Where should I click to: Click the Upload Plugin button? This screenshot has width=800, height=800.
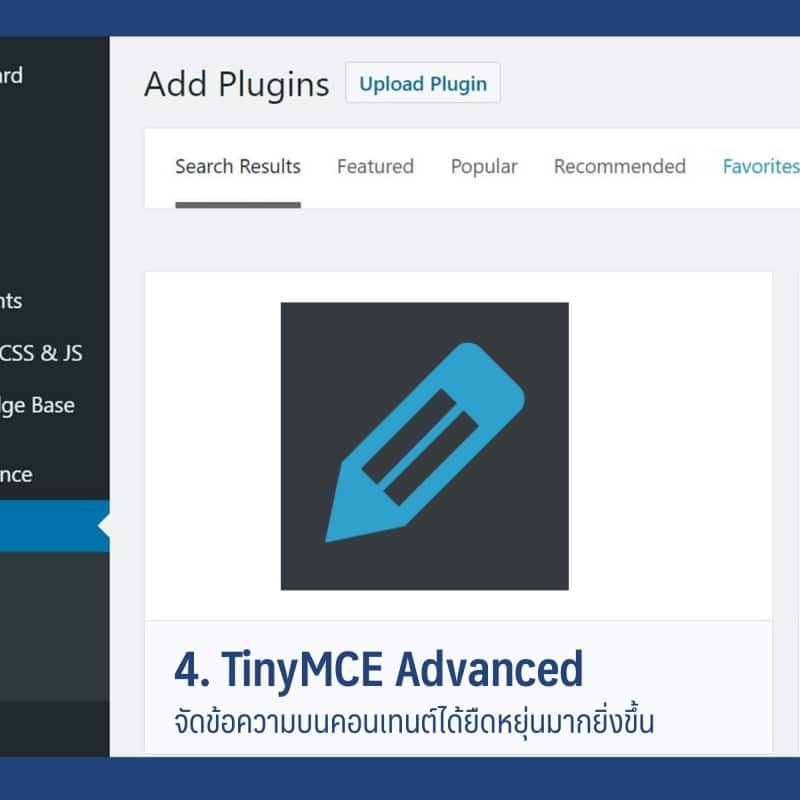[x=422, y=83]
